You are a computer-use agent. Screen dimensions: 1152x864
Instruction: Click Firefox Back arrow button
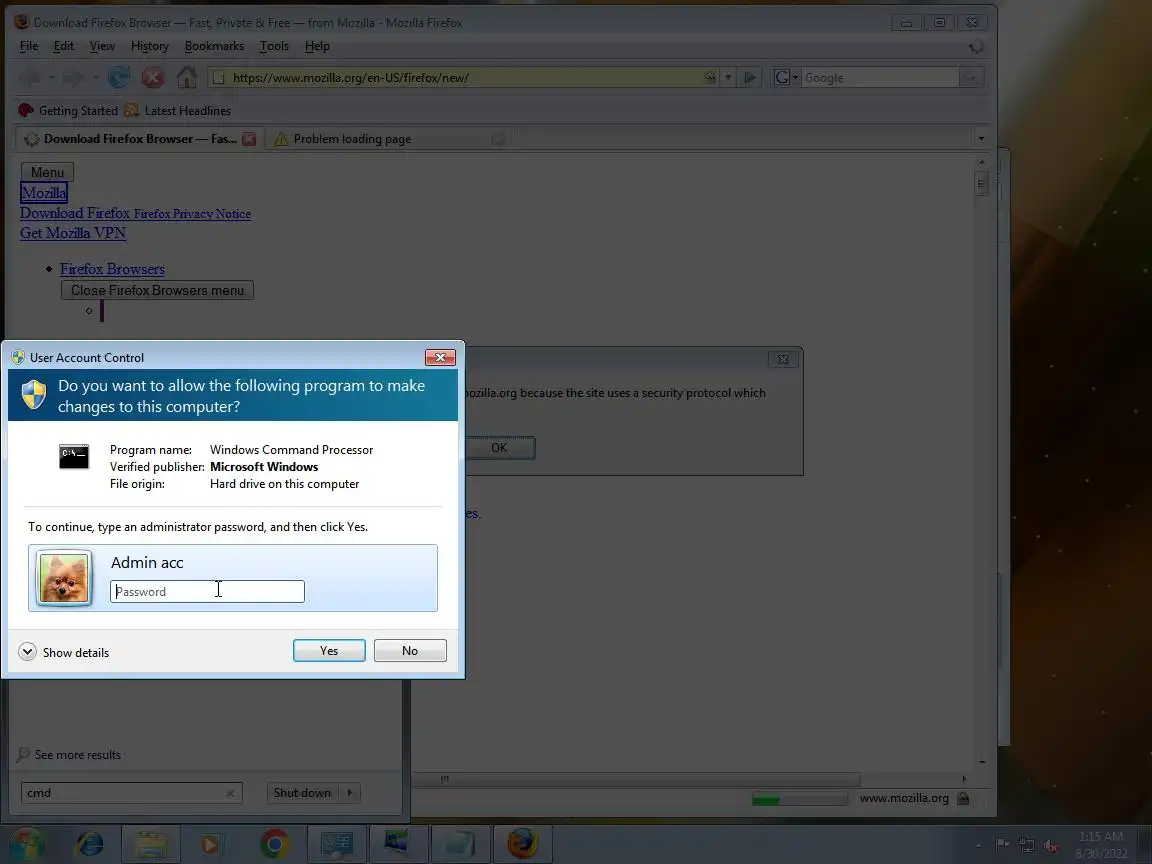point(30,77)
